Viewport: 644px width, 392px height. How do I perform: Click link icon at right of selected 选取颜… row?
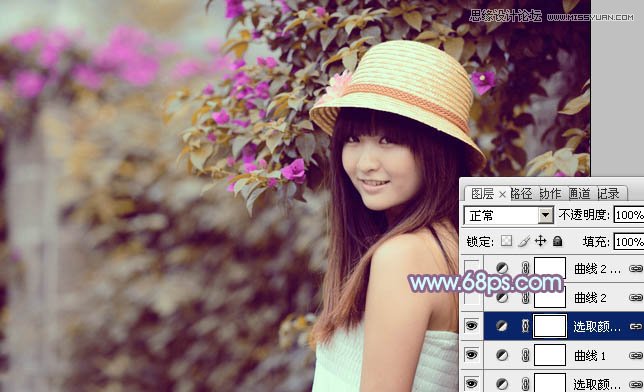click(636, 326)
